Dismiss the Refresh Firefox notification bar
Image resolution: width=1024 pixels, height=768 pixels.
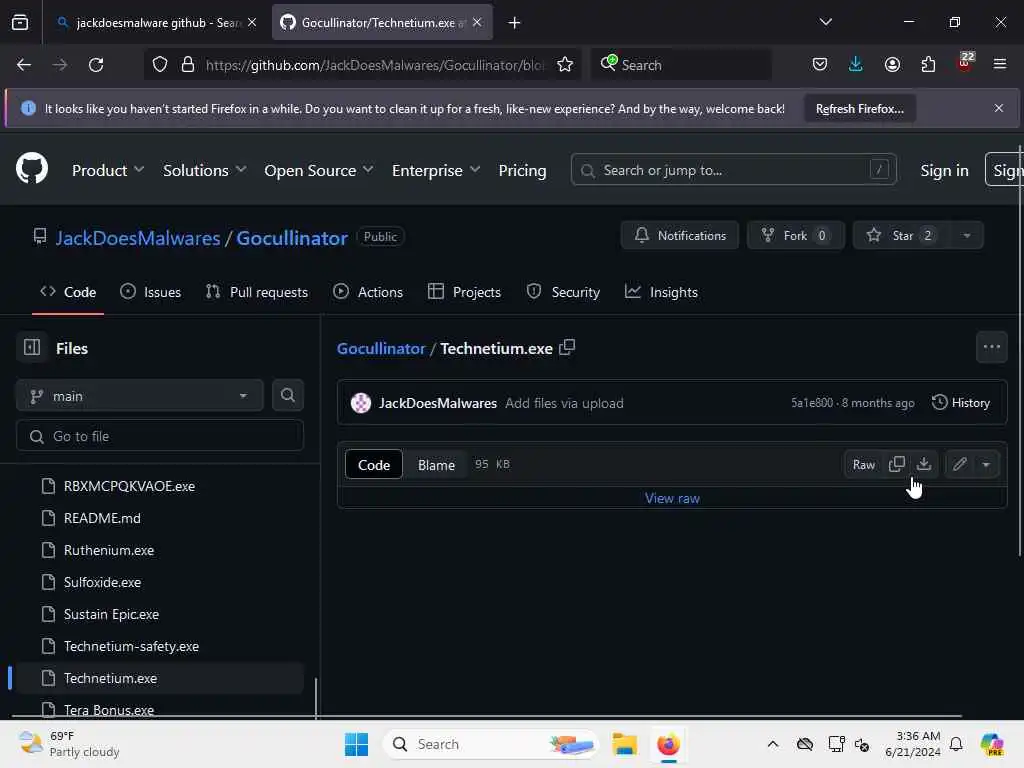999,108
